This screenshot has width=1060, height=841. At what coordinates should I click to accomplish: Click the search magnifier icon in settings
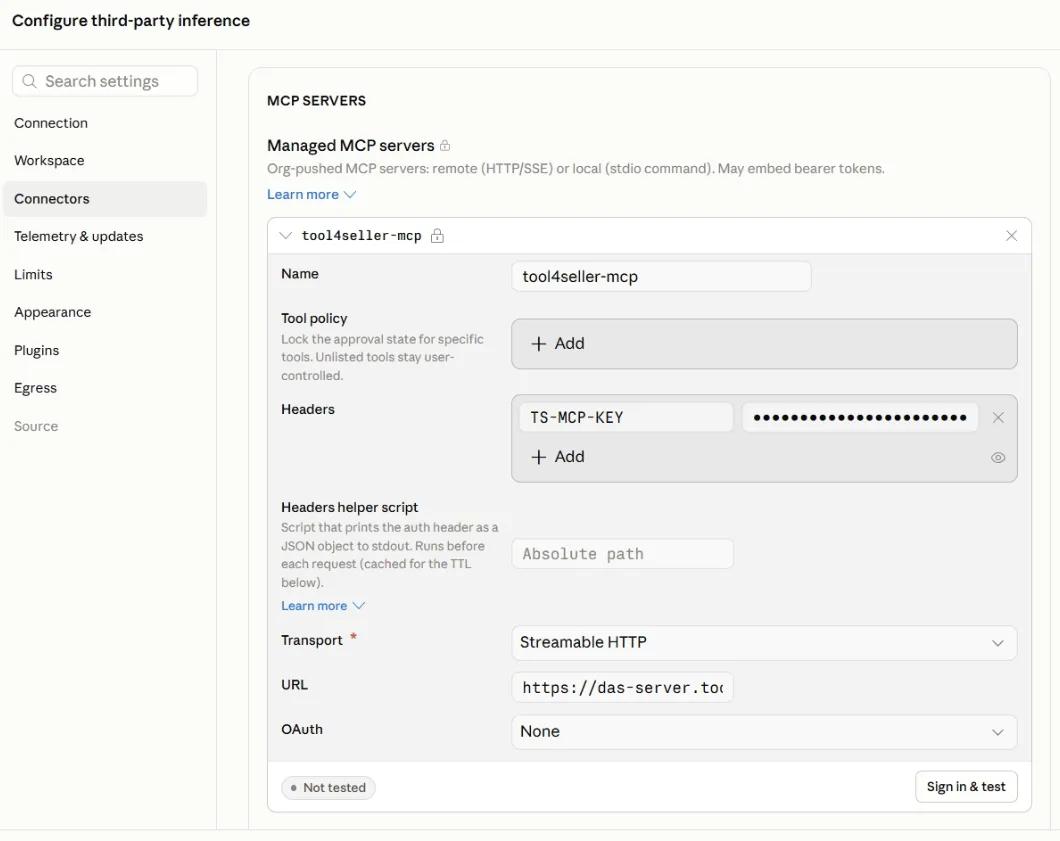coord(29,81)
